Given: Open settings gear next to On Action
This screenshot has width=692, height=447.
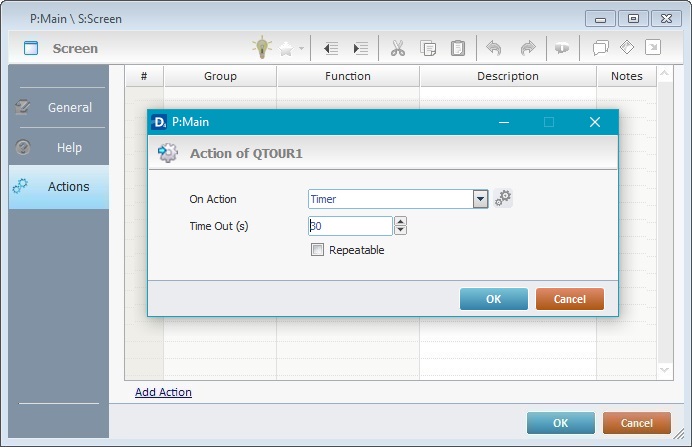Looking at the screenshot, I should click(503, 198).
